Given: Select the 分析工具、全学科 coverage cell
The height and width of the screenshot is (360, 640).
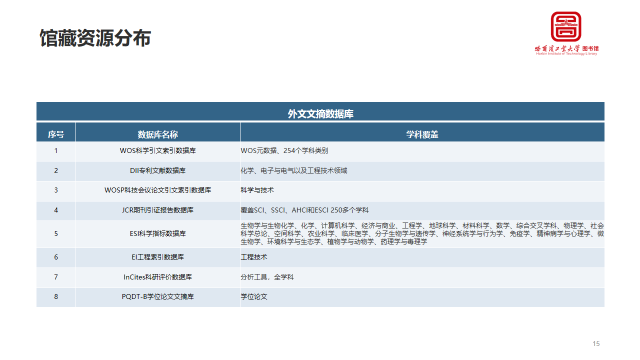Looking at the screenshot, I should coord(422,277).
